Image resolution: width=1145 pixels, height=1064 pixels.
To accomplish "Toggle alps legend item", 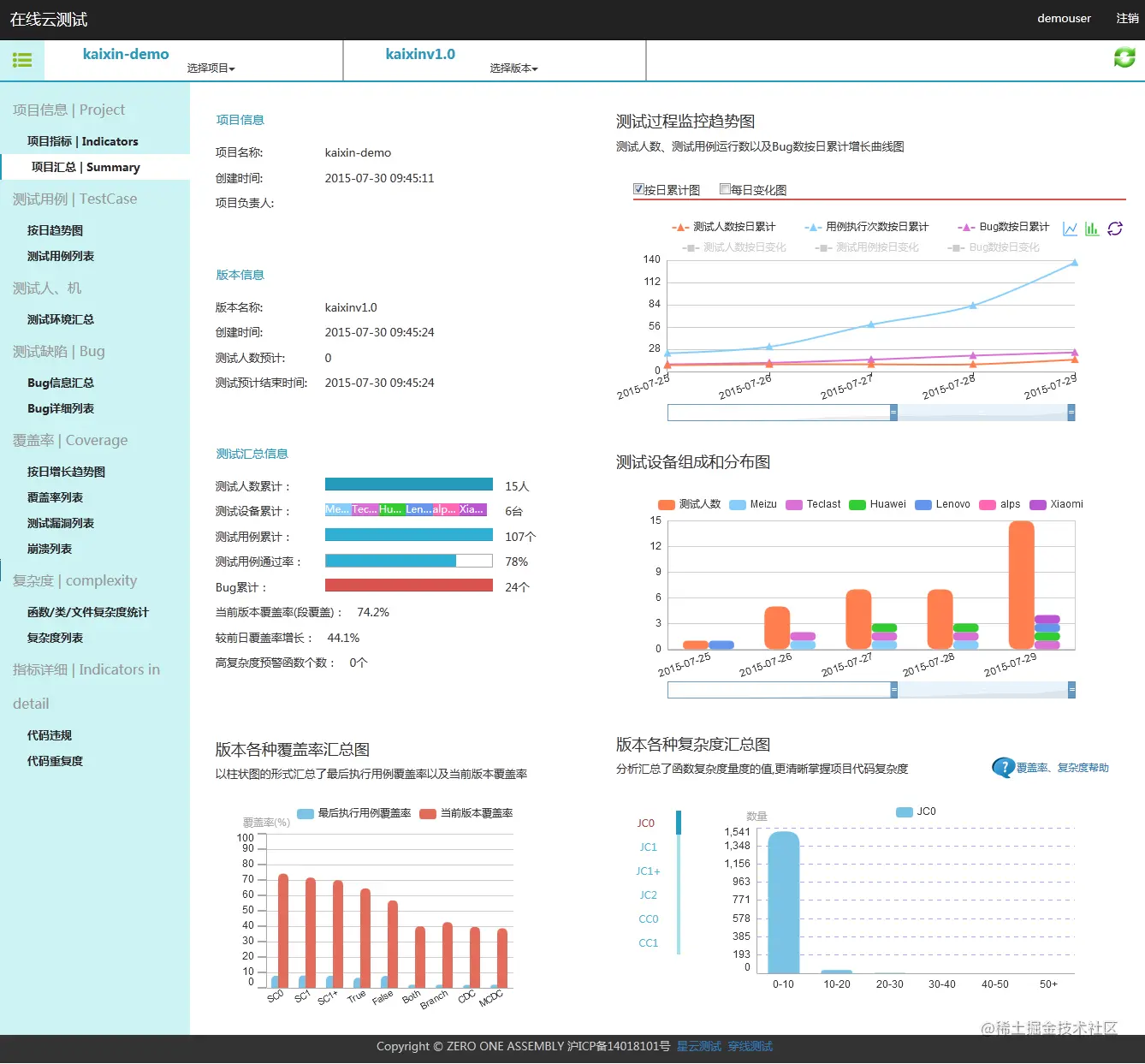I will 1000,505.
